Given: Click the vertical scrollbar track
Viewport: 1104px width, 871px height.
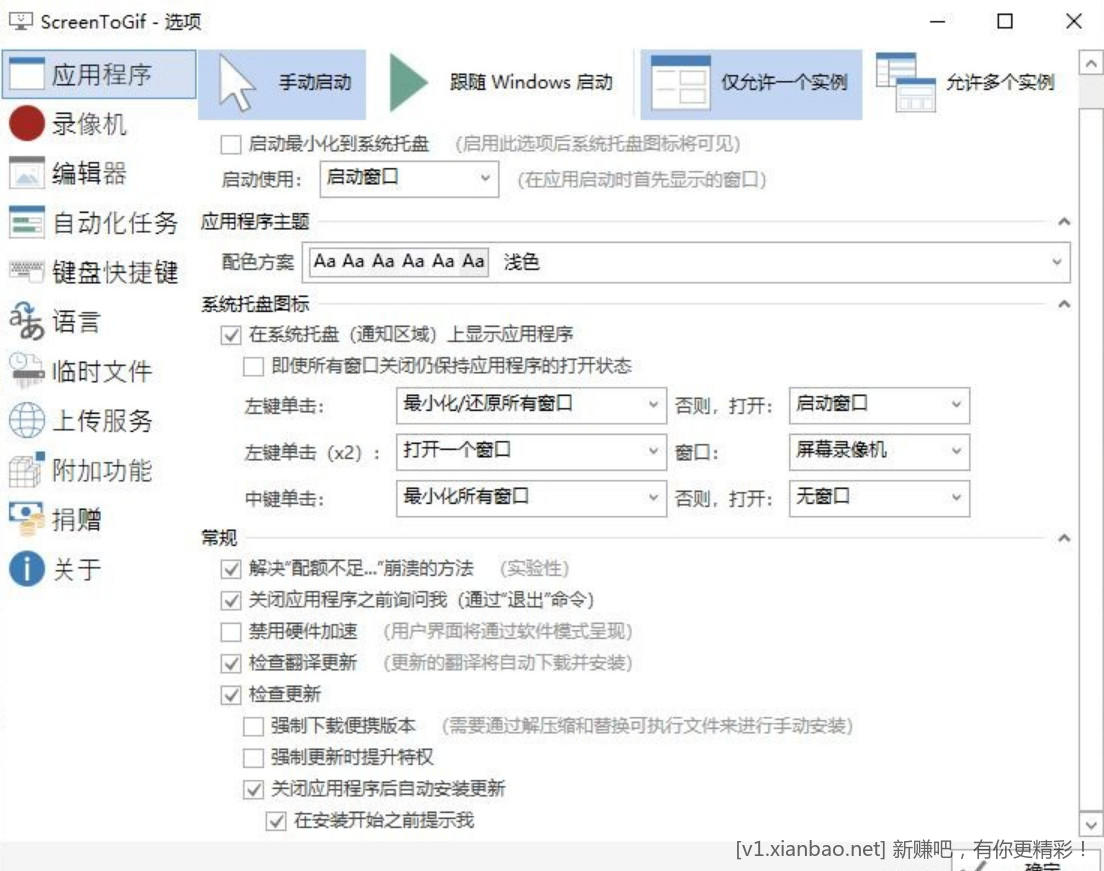Looking at the screenshot, I should coord(1090,444).
